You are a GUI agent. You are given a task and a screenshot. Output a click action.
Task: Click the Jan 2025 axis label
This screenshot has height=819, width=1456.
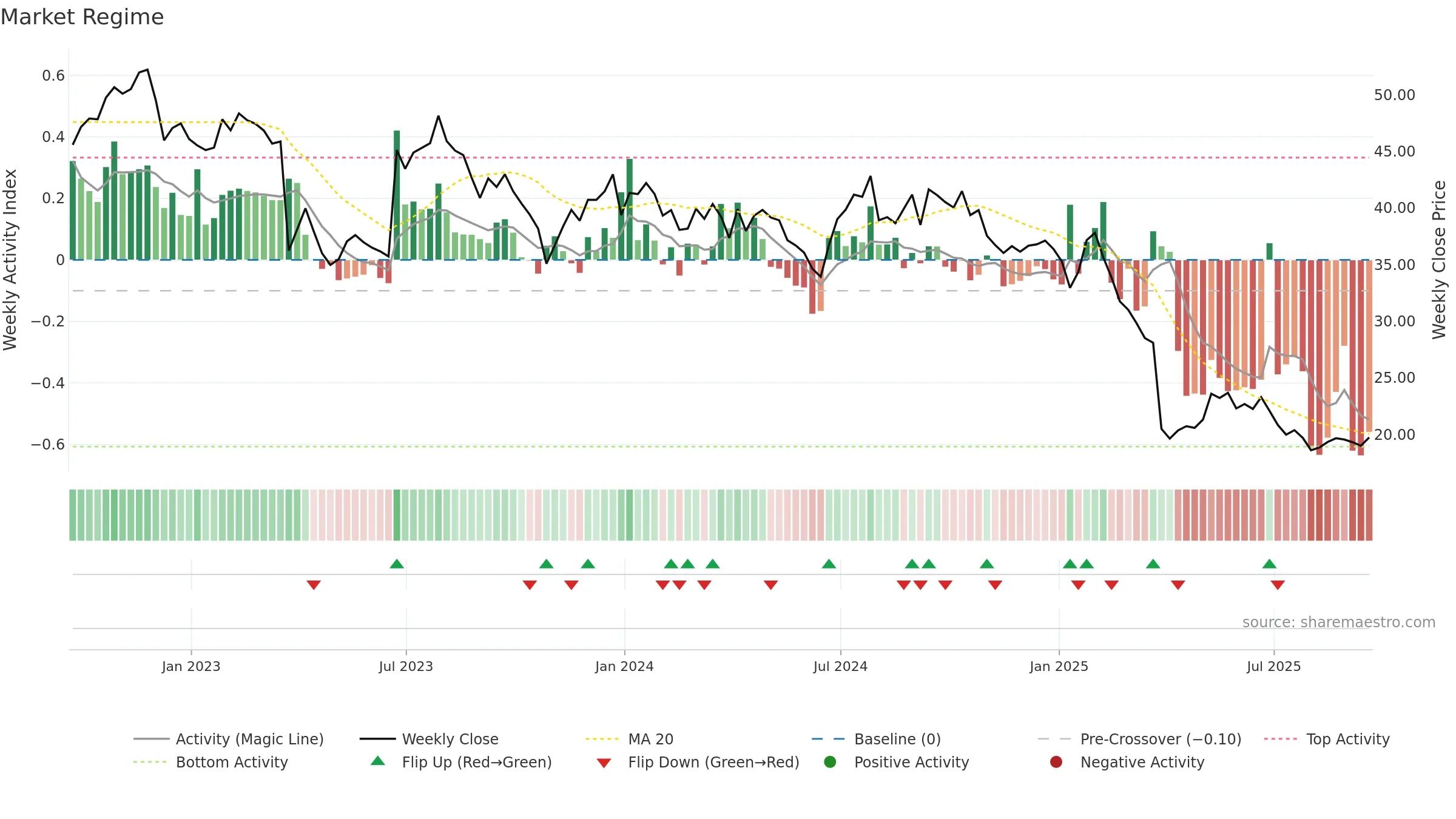[1059, 666]
